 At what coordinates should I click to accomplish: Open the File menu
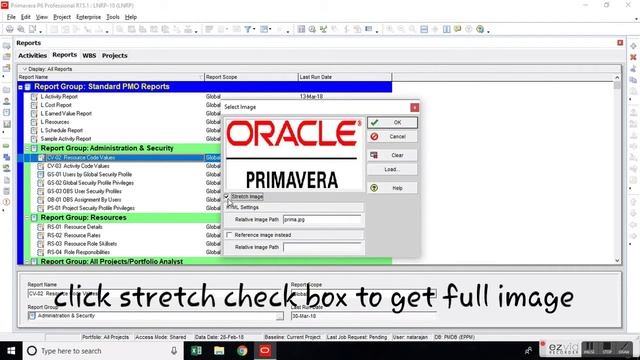tap(11, 17)
